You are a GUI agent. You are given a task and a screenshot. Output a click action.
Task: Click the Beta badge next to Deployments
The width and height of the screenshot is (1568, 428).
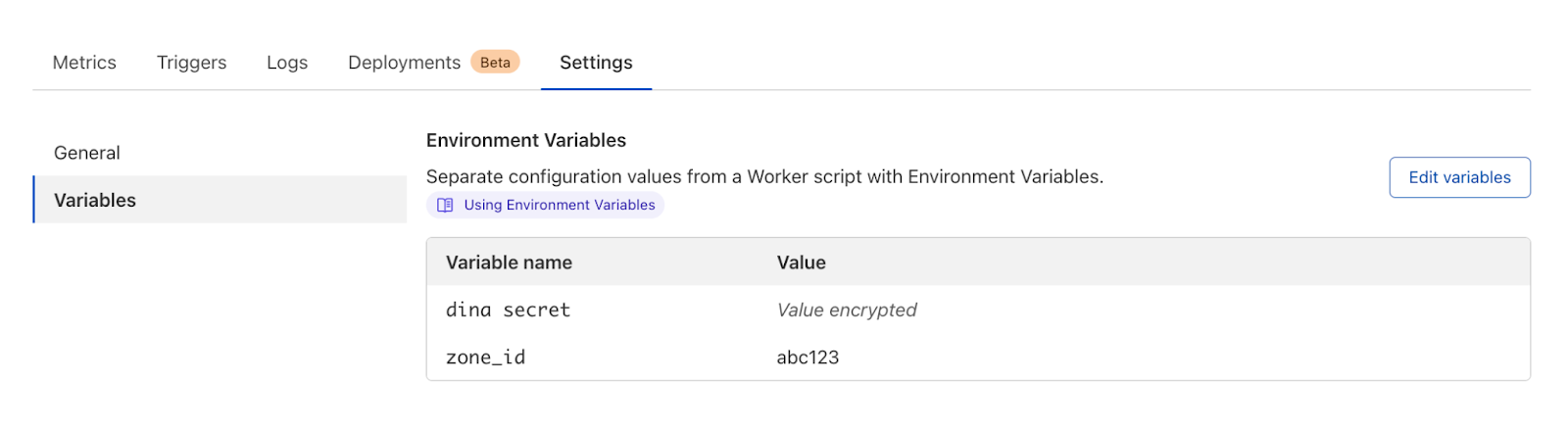point(495,62)
